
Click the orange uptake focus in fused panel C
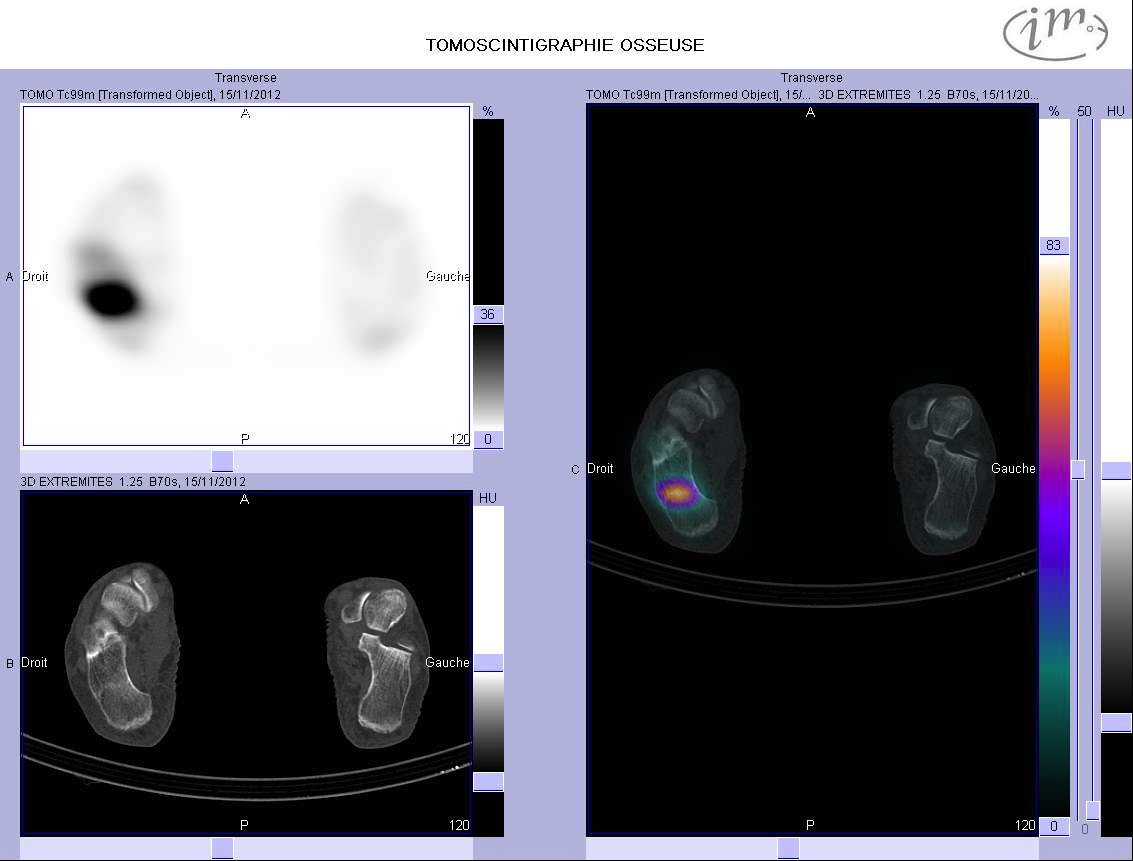(677, 493)
